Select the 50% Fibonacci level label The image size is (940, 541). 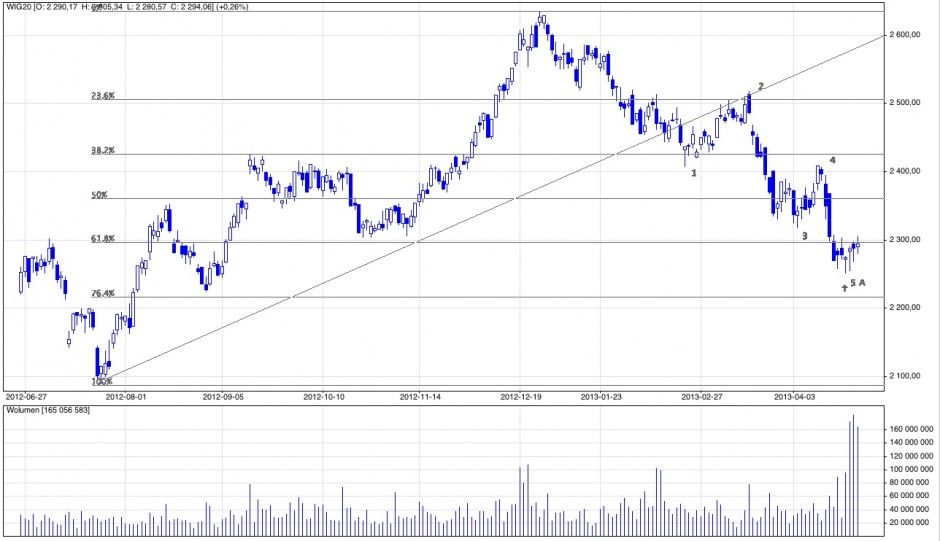(x=99, y=195)
